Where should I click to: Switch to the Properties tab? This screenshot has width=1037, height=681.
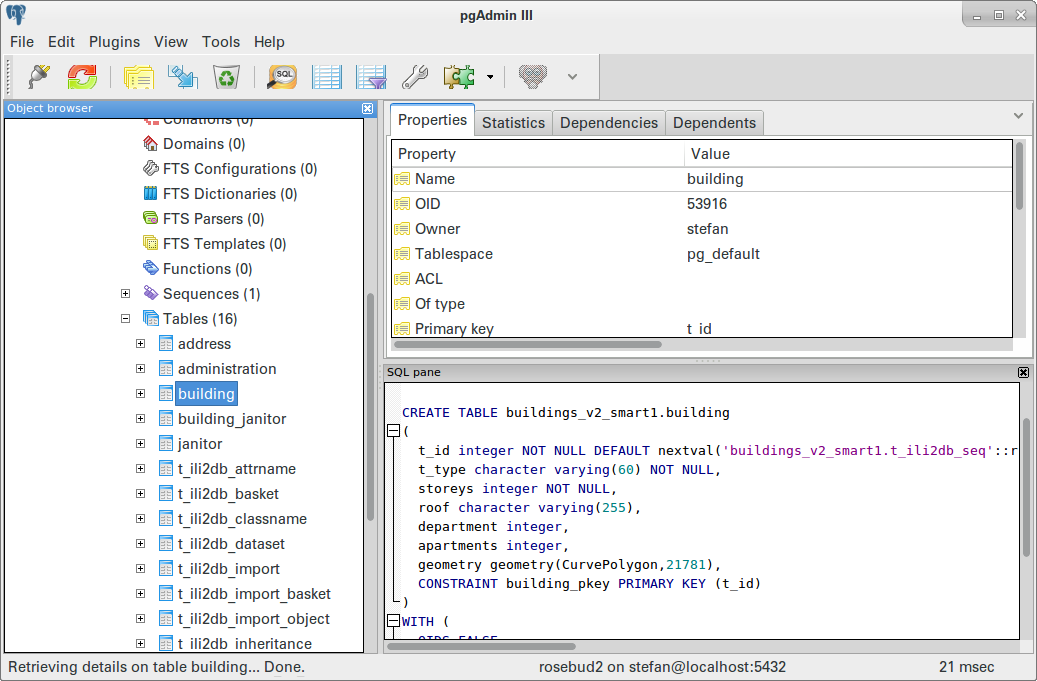(x=433, y=120)
